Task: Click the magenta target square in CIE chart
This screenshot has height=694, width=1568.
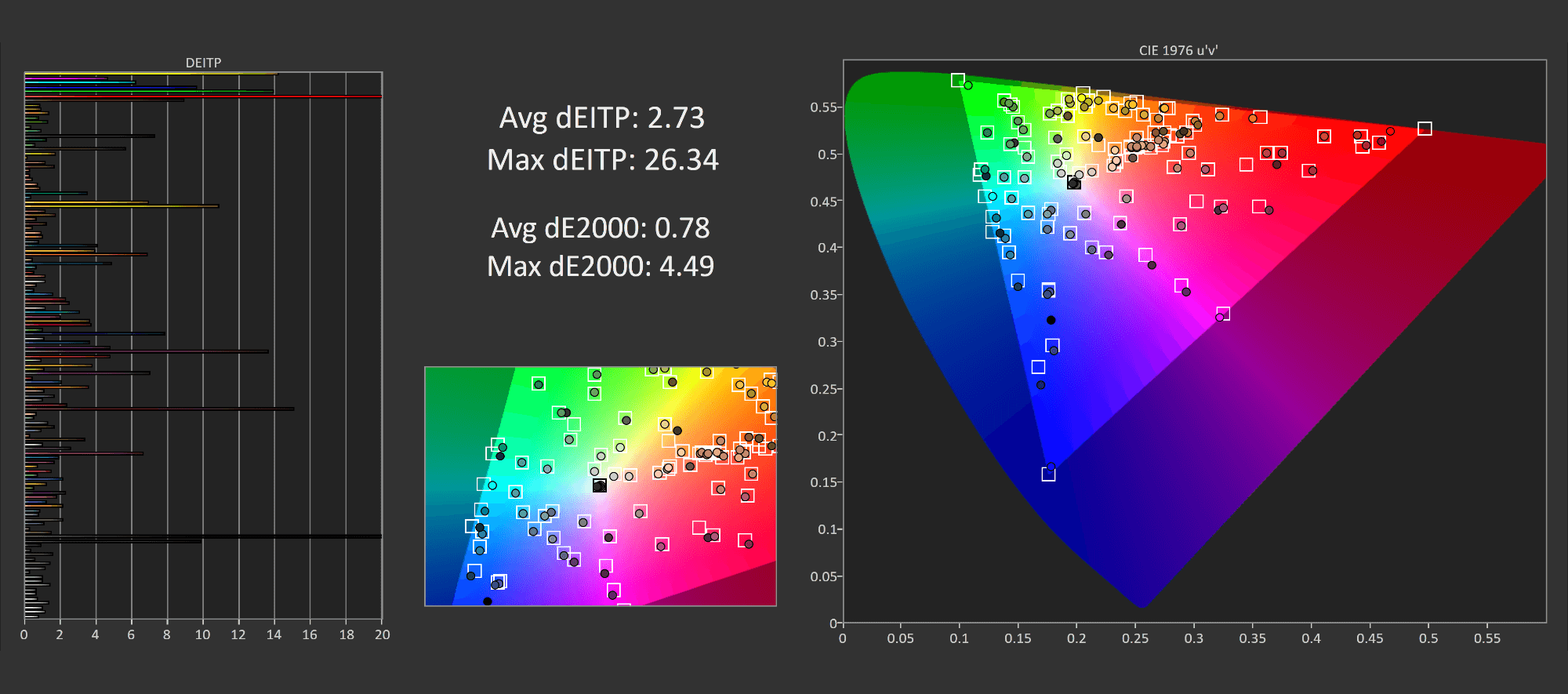Action: [x=1223, y=314]
